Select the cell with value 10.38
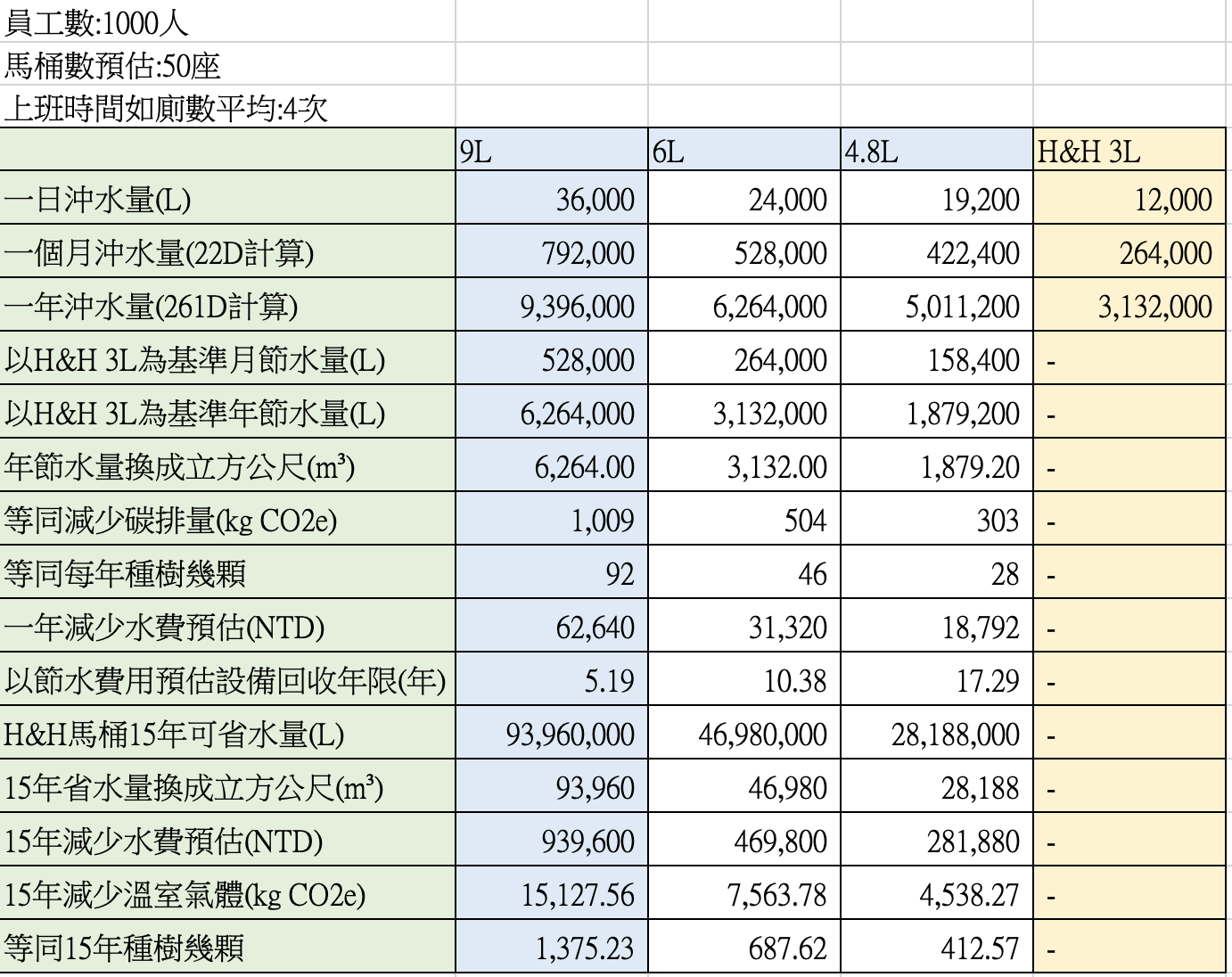The width and height of the screenshot is (1232, 977). point(744,679)
